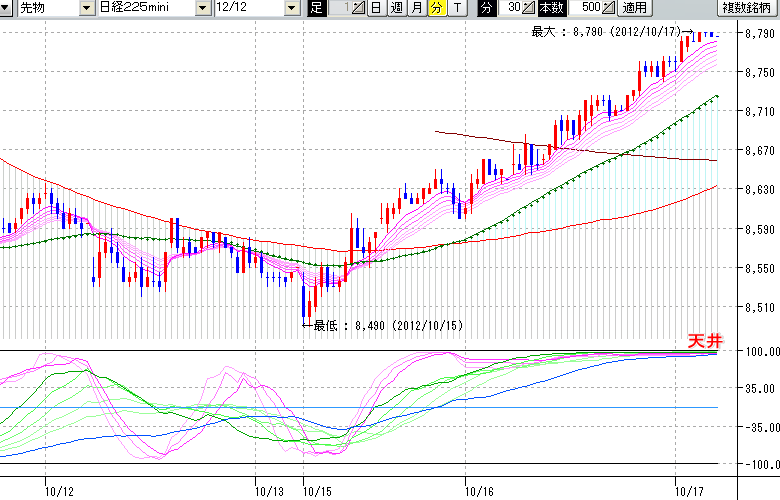The image size is (780, 500).
Task: Click the 適用 apply button
Action: [633, 8]
